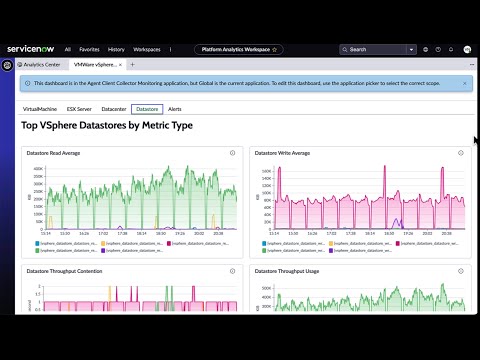Switch to the ESX Server tab
Image resolution: width=480 pixels, height=360 pixels.
pos(79,109)
